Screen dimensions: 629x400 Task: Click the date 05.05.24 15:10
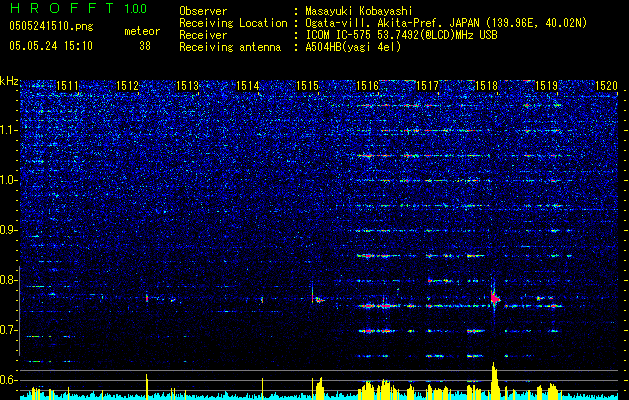coord(51,46)
